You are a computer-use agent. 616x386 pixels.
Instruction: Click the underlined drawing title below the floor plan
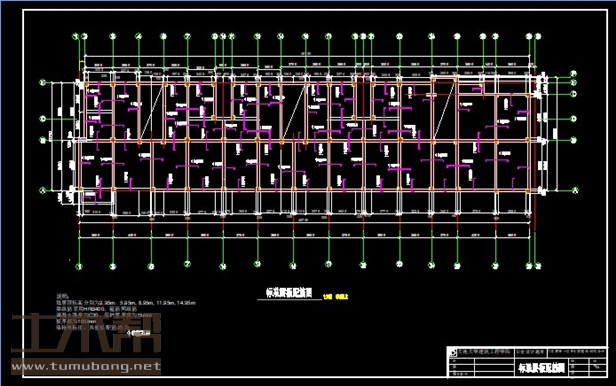point(289,293)
